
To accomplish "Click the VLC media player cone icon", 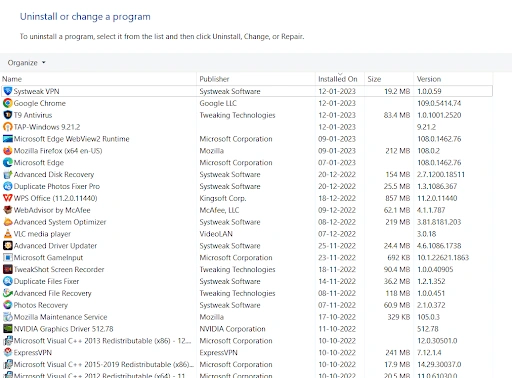I will point(8,234).
